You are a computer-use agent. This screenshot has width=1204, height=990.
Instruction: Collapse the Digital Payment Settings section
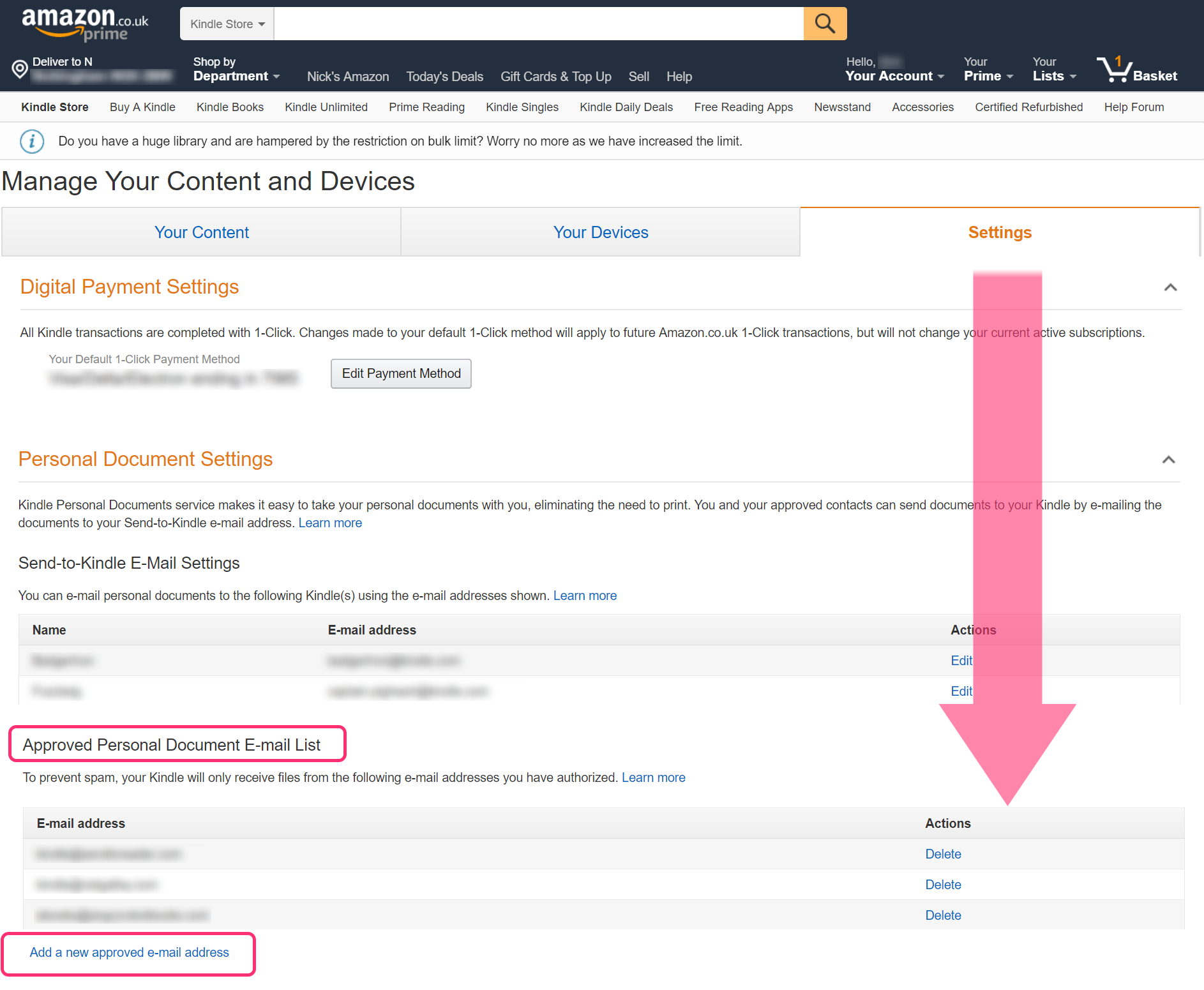pos(1170,287)
